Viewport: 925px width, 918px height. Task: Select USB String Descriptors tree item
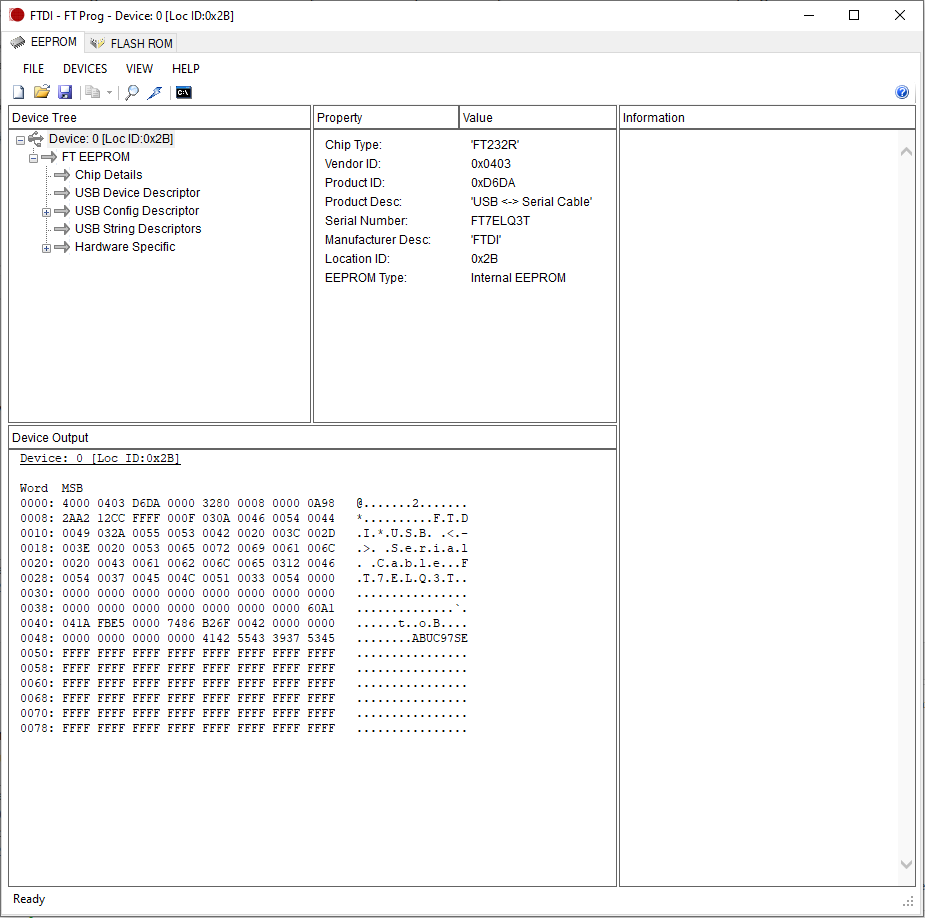(x=138, y=229)
